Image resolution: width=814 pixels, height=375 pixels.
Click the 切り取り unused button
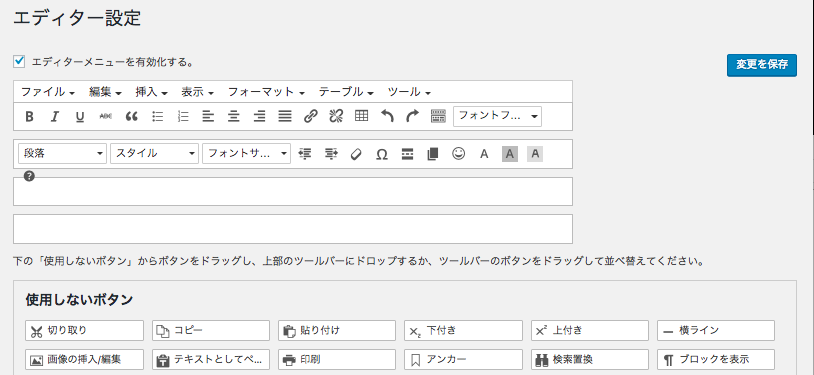84,330
